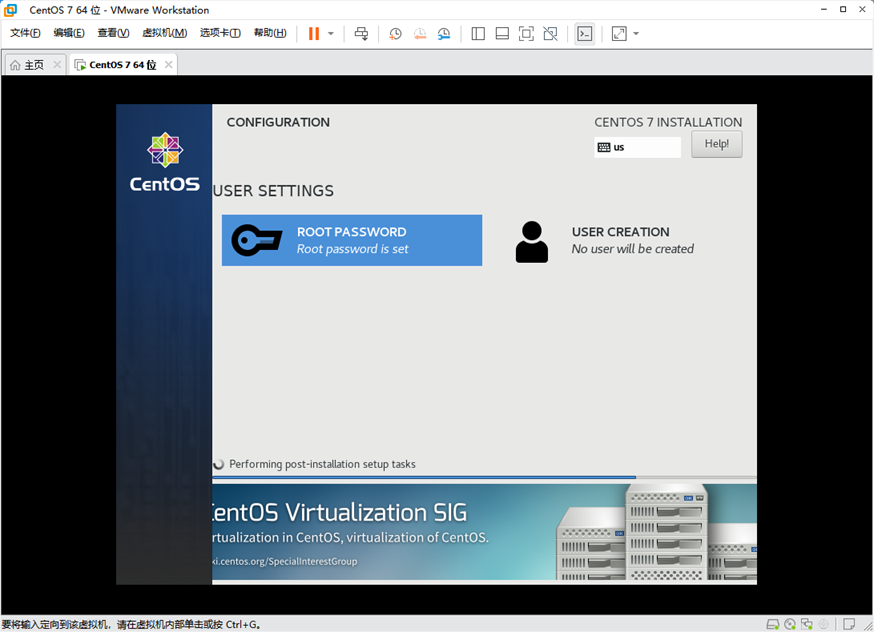Open the 查看(V) menu
This screenshot has height=632, width=874.
tap(113, 33)
